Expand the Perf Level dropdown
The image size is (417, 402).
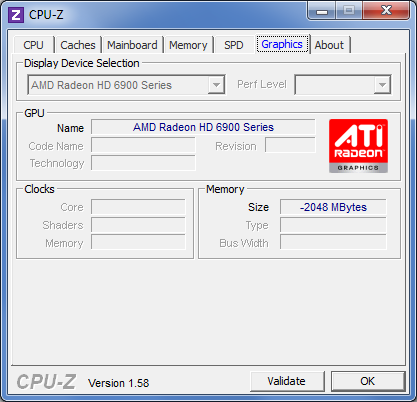pyautogui.click(x=343, y=85)
